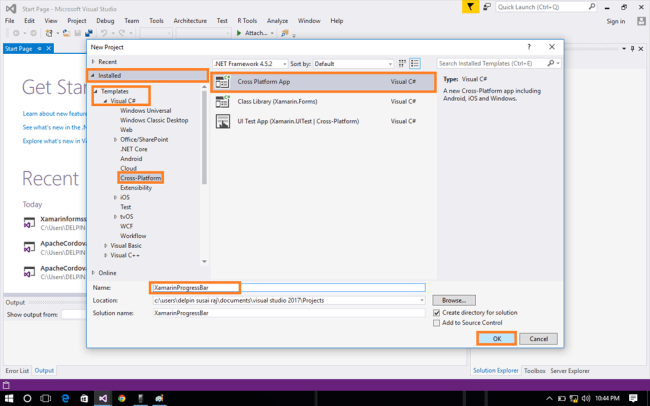Open the Debug menu
Viewport: 650px width, 406px height.
click(105, 21)
